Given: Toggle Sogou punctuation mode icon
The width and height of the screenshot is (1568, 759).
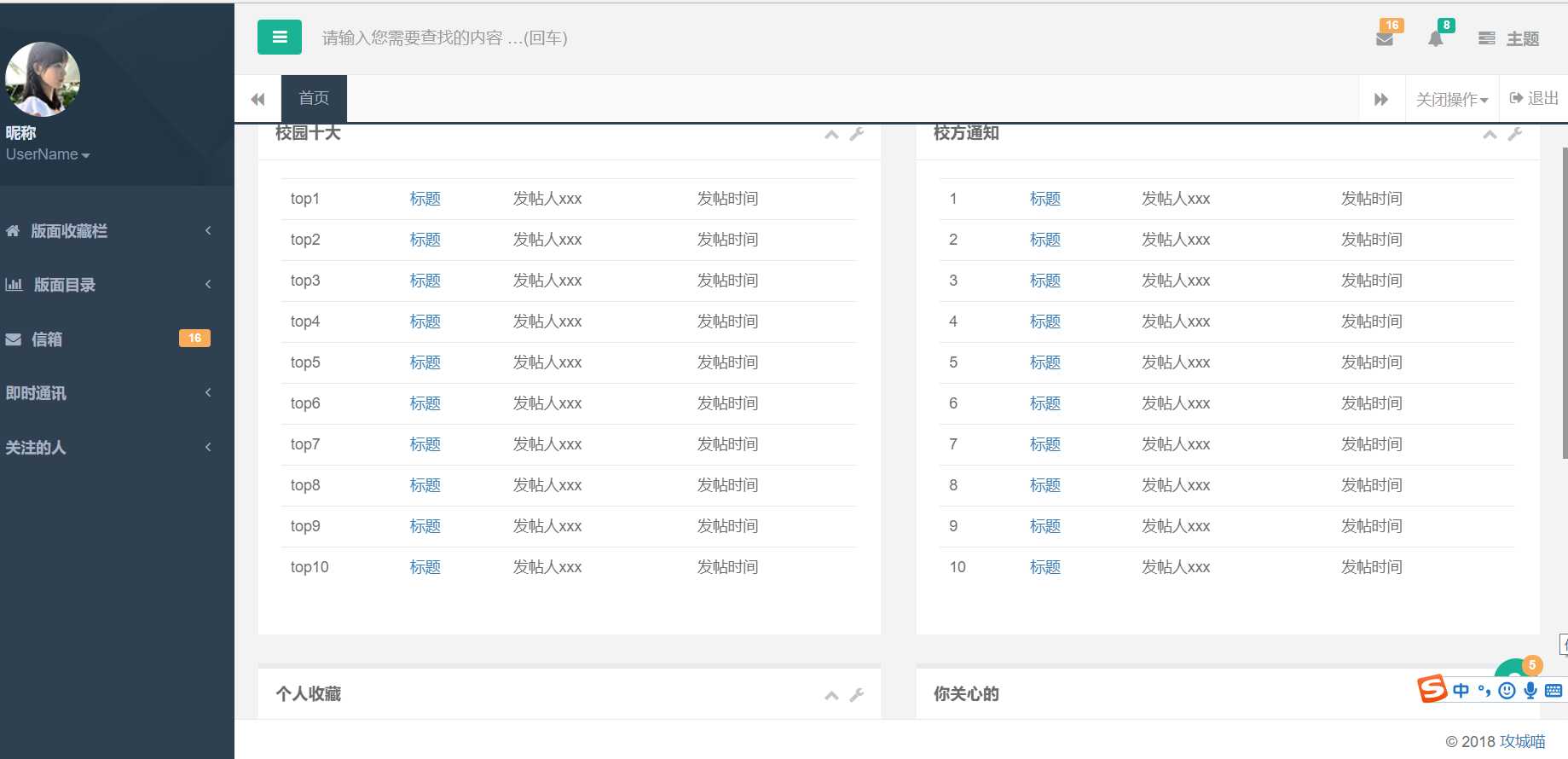Looking at the screenshot, I should [x=1484, y=690].
